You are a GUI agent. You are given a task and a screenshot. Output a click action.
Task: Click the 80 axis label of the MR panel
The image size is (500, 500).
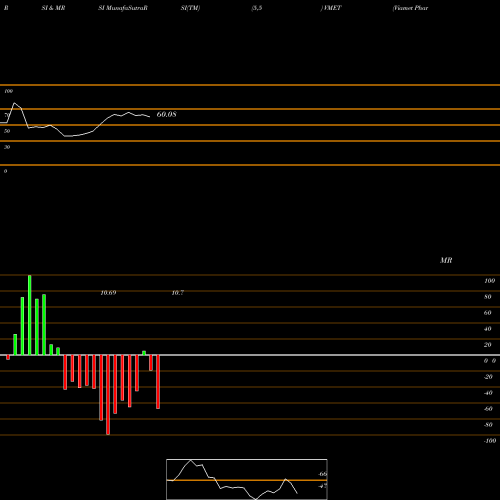click(x=488, y=297)
